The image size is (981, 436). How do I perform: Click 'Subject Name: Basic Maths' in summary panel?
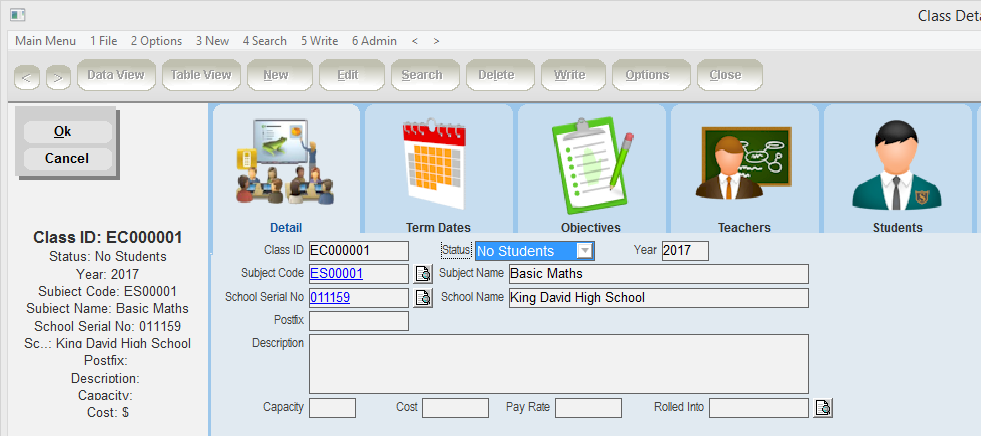click(108, 309)
